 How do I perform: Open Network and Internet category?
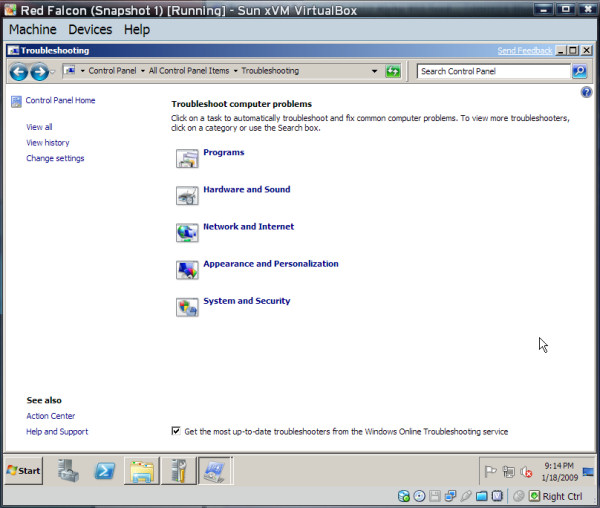(249, 226)
